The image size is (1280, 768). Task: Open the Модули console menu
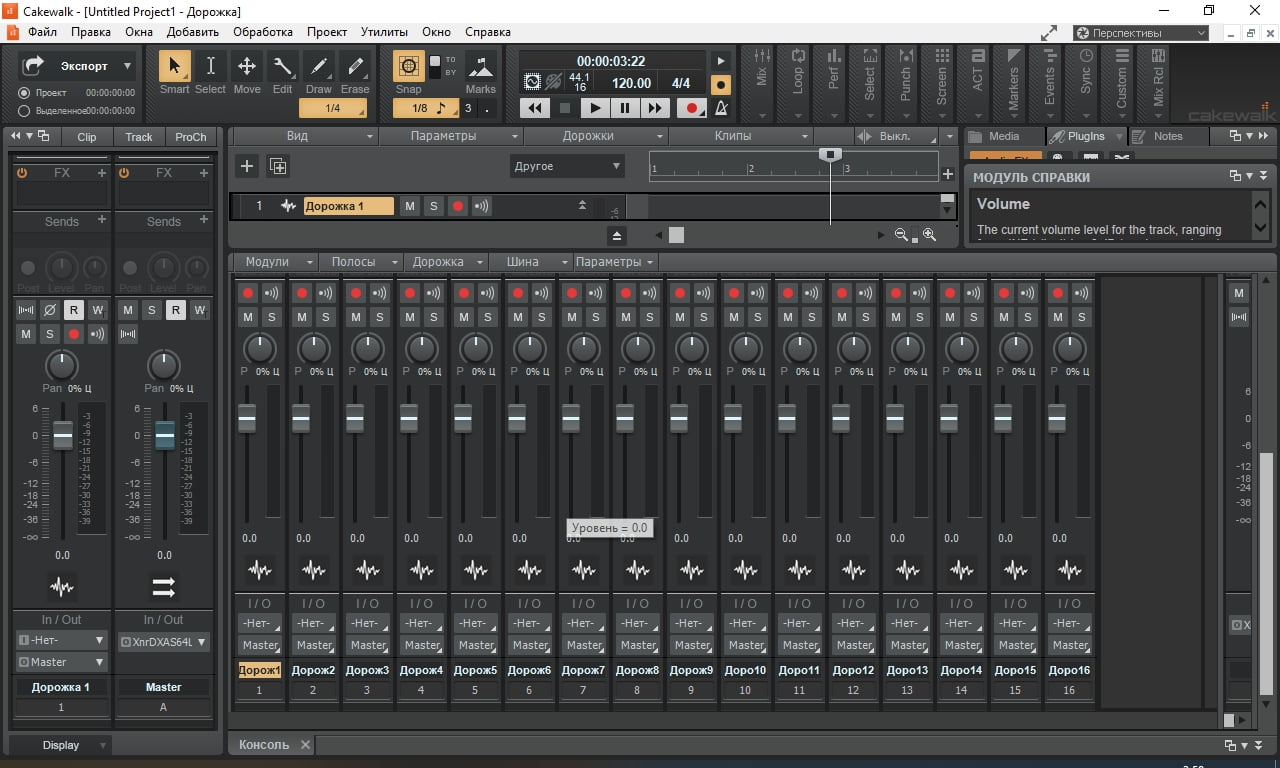click(x=275, y=262)
